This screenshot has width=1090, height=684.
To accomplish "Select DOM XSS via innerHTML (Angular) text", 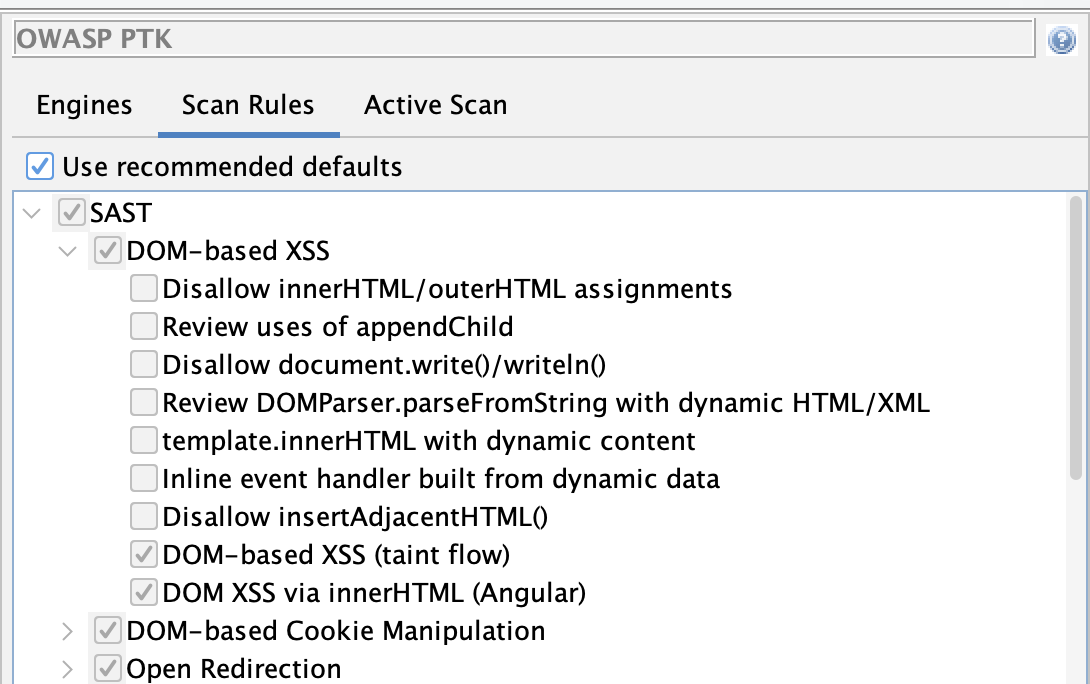I will (x=375, y=593).
